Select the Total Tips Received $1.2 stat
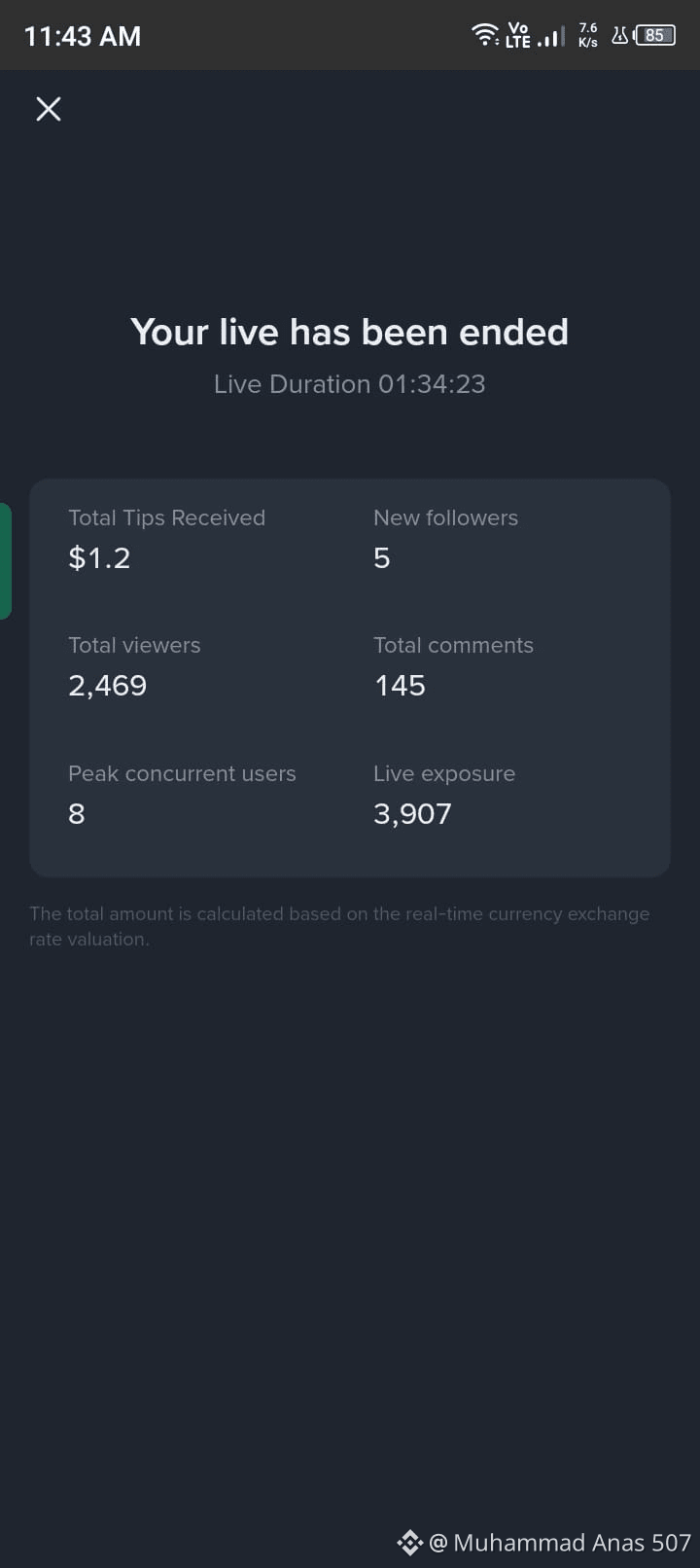Viewport: 700px width, 1568px height. (x=166, y=539)
